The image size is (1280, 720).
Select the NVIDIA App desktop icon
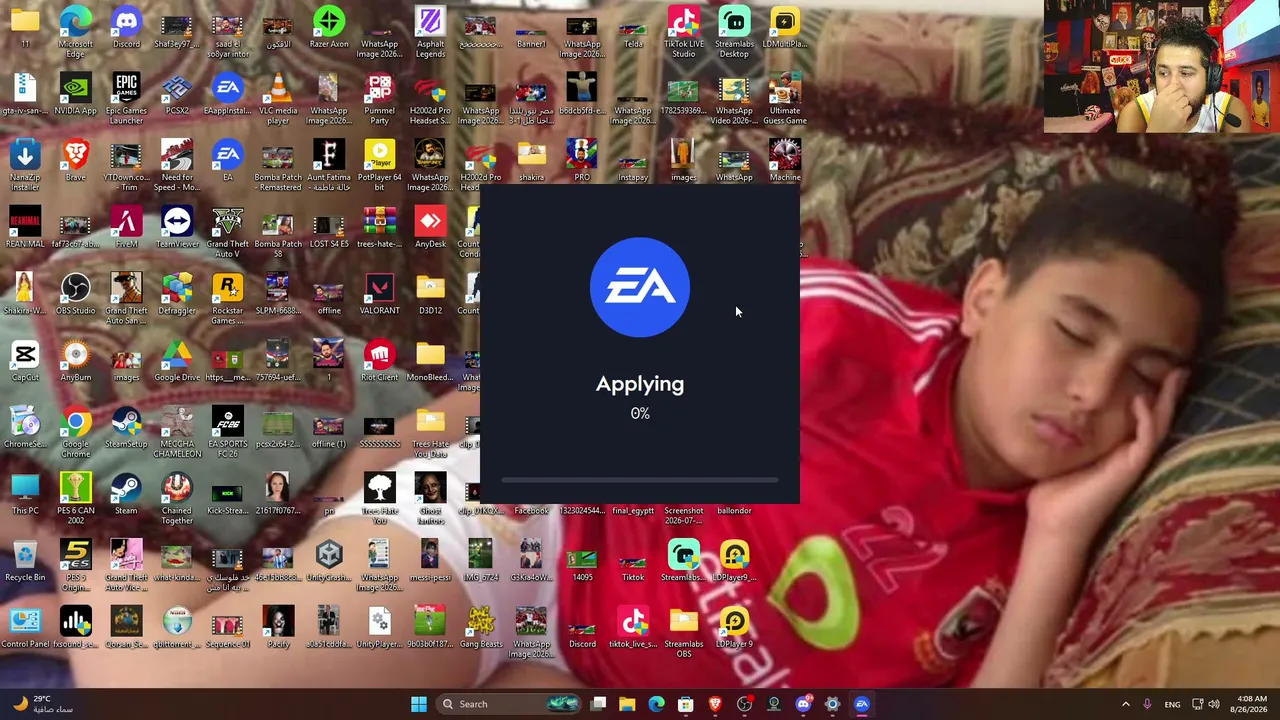pyautogui.click(x=75, y=95)
